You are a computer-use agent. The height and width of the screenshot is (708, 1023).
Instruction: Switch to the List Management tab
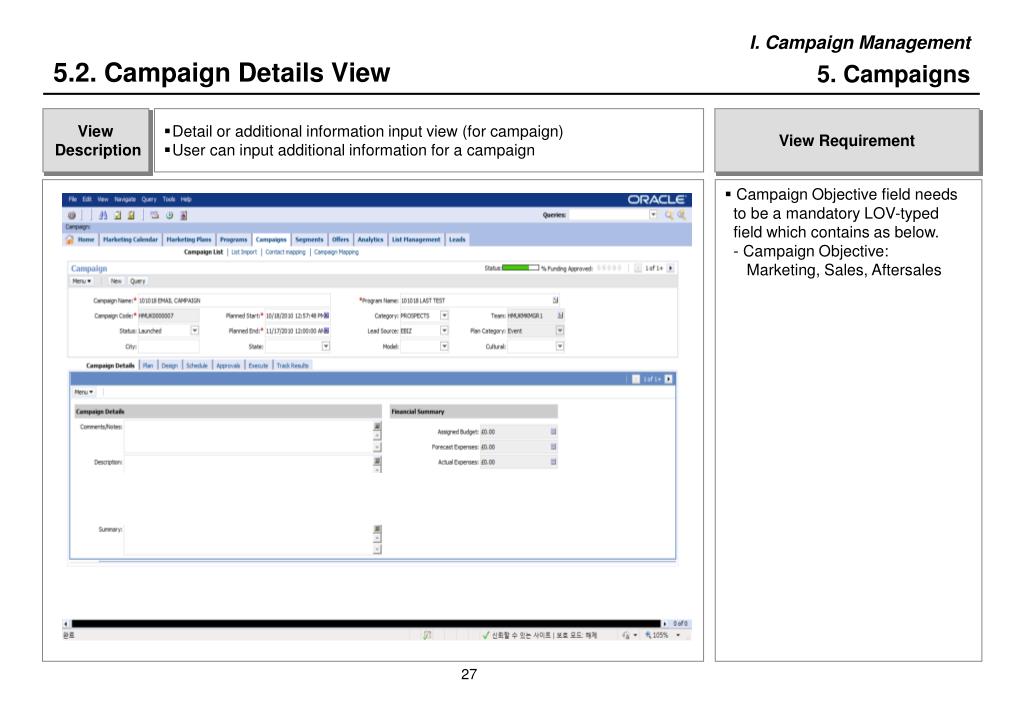pyautogui.click(x=416, y=239)
